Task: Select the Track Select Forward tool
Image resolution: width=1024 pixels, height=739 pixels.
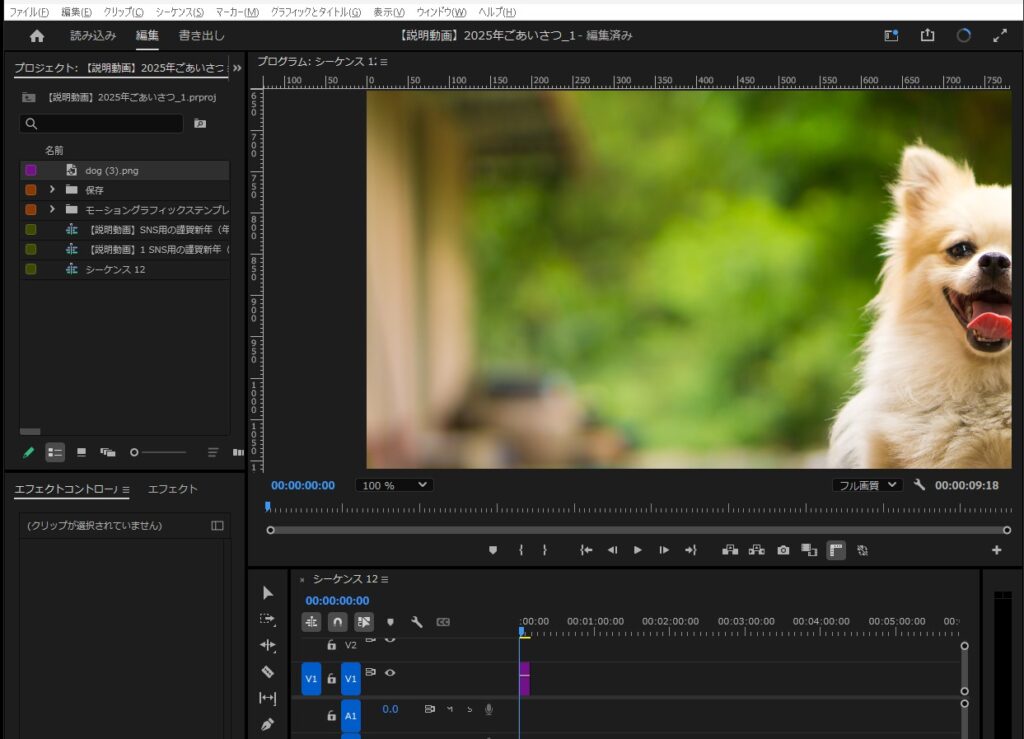Action: click(268, 619)
